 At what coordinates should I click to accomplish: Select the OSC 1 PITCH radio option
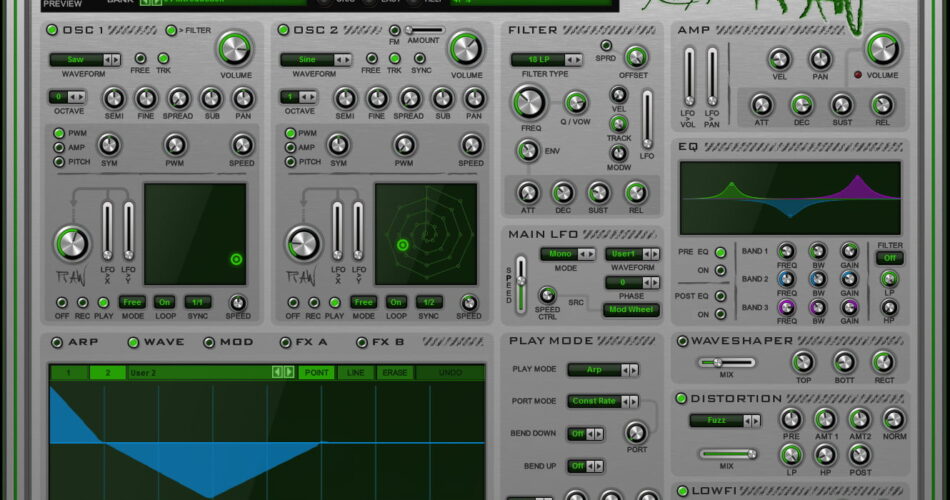(59, 162)
